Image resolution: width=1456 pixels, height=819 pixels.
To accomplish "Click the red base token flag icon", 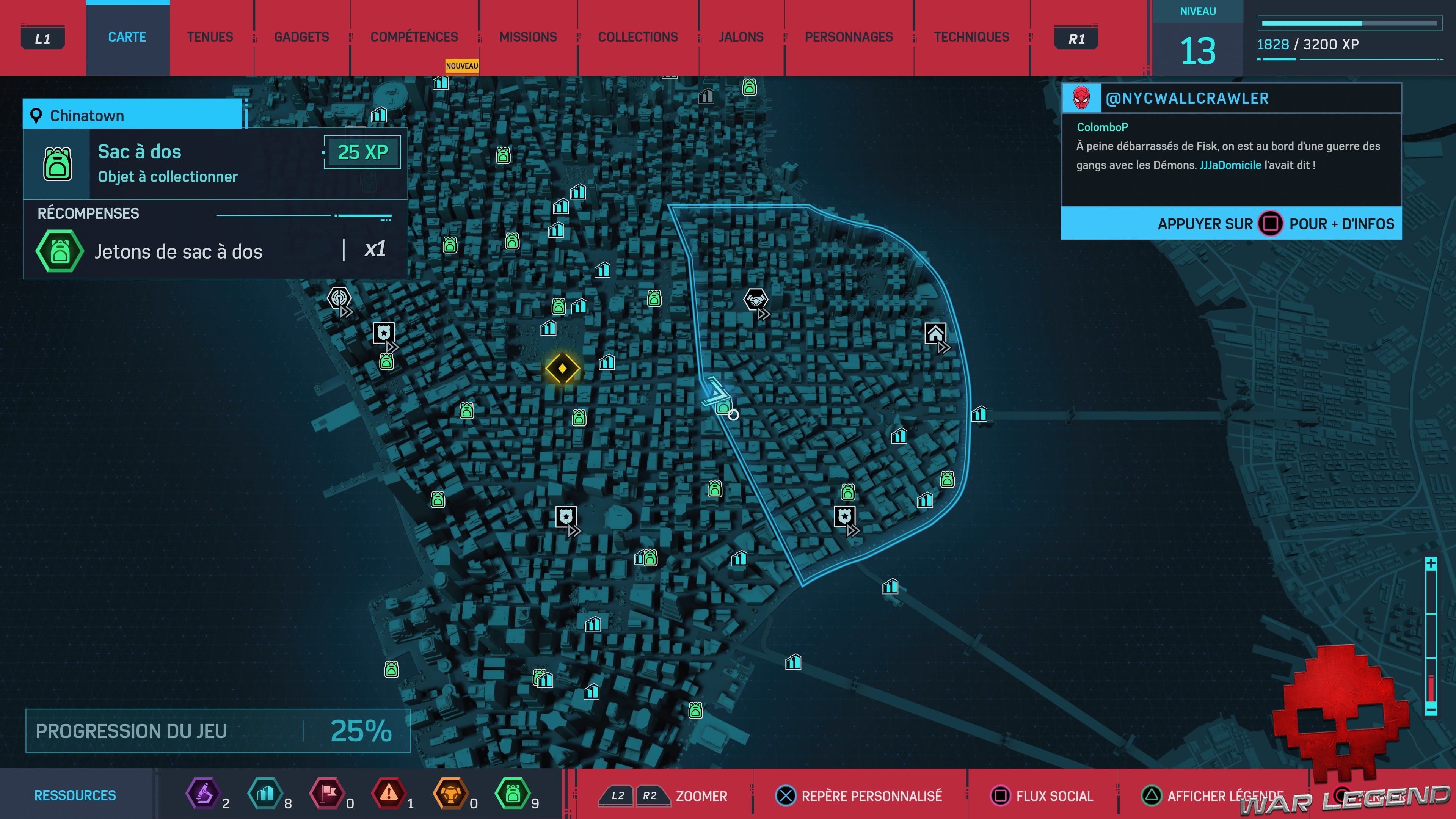I will click(x=327, y=794).
